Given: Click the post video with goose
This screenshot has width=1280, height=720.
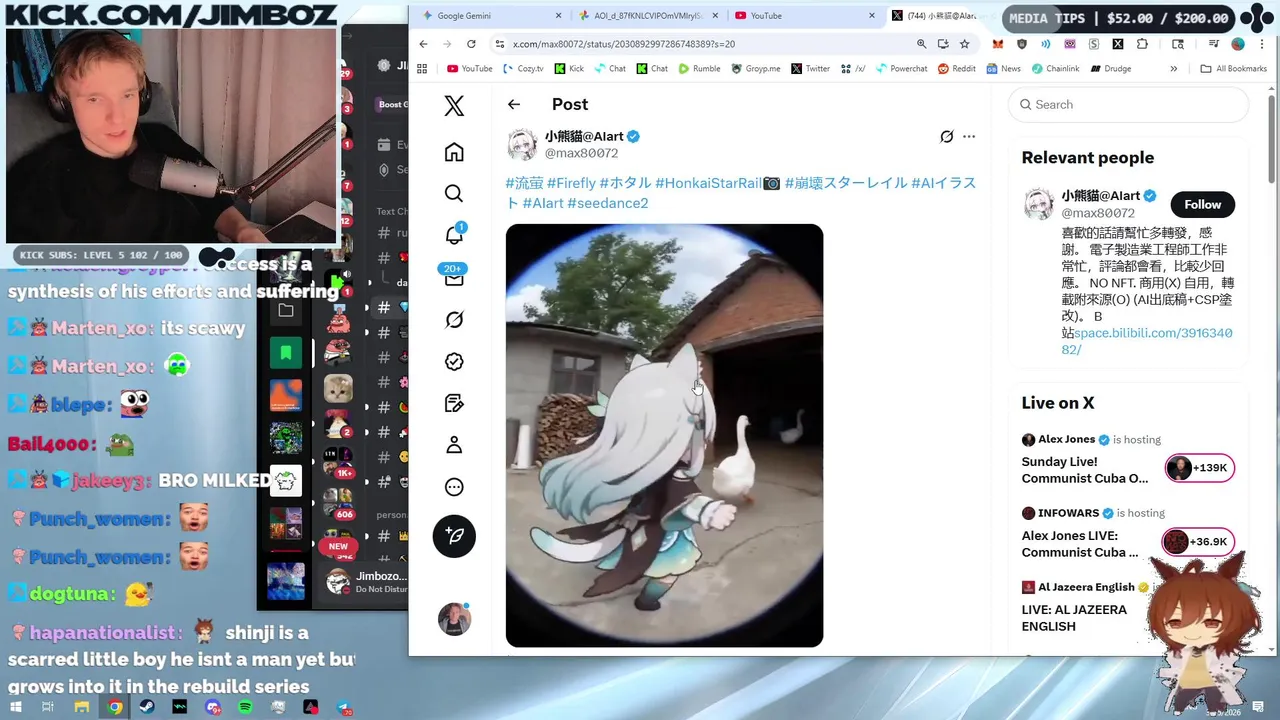Looking at the screenshot, I should [x=664, y=435].
